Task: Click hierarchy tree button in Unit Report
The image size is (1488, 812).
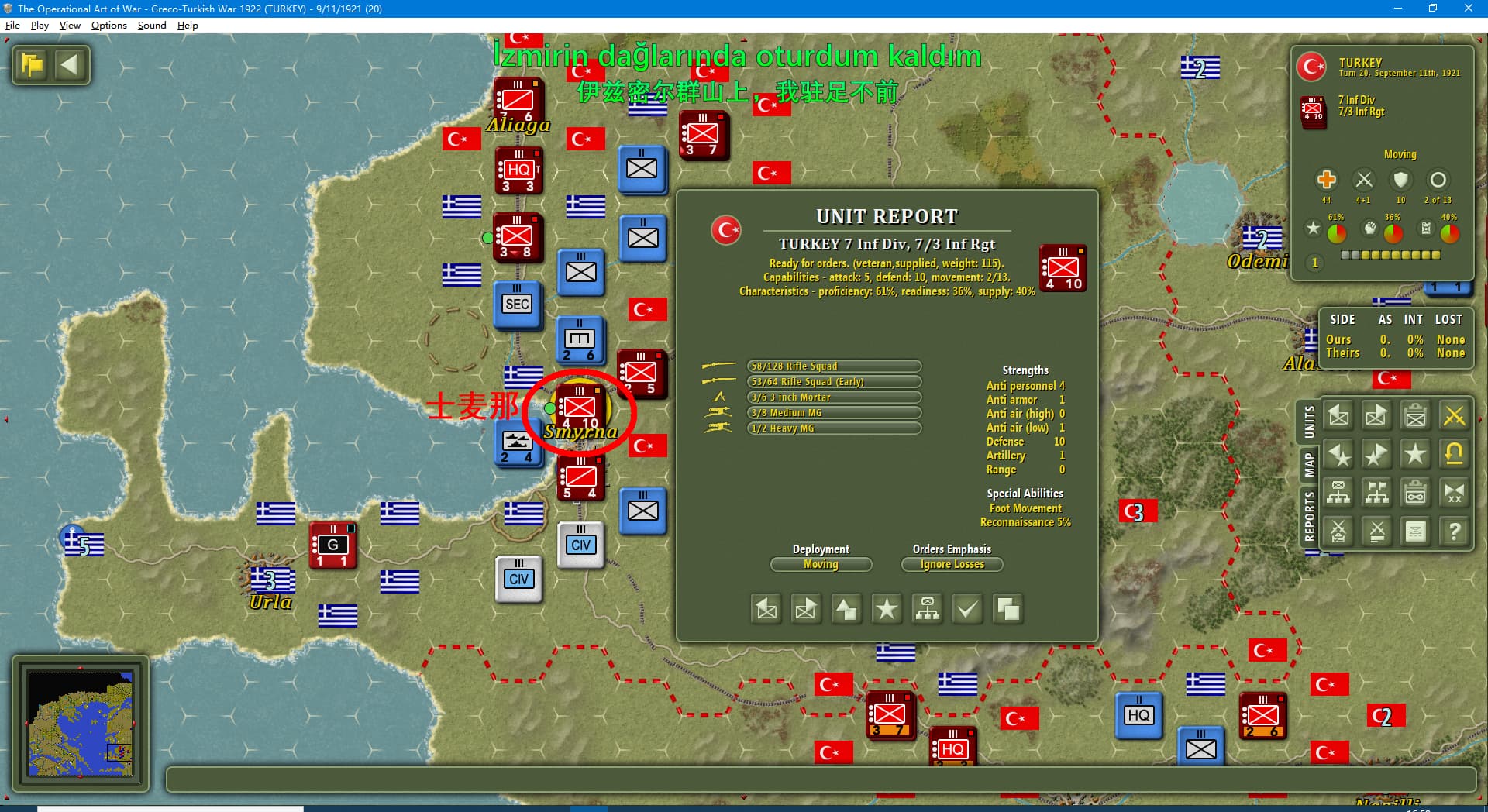Action: [x=927, y=610]
